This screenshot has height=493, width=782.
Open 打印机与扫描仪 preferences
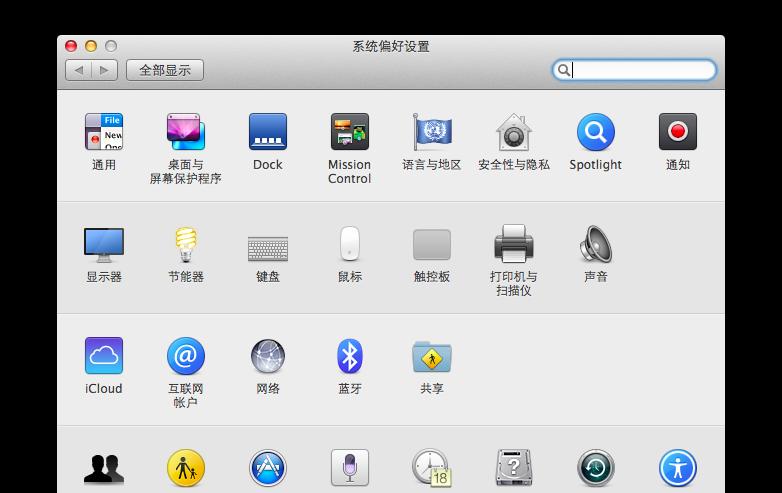coord(514,244)
